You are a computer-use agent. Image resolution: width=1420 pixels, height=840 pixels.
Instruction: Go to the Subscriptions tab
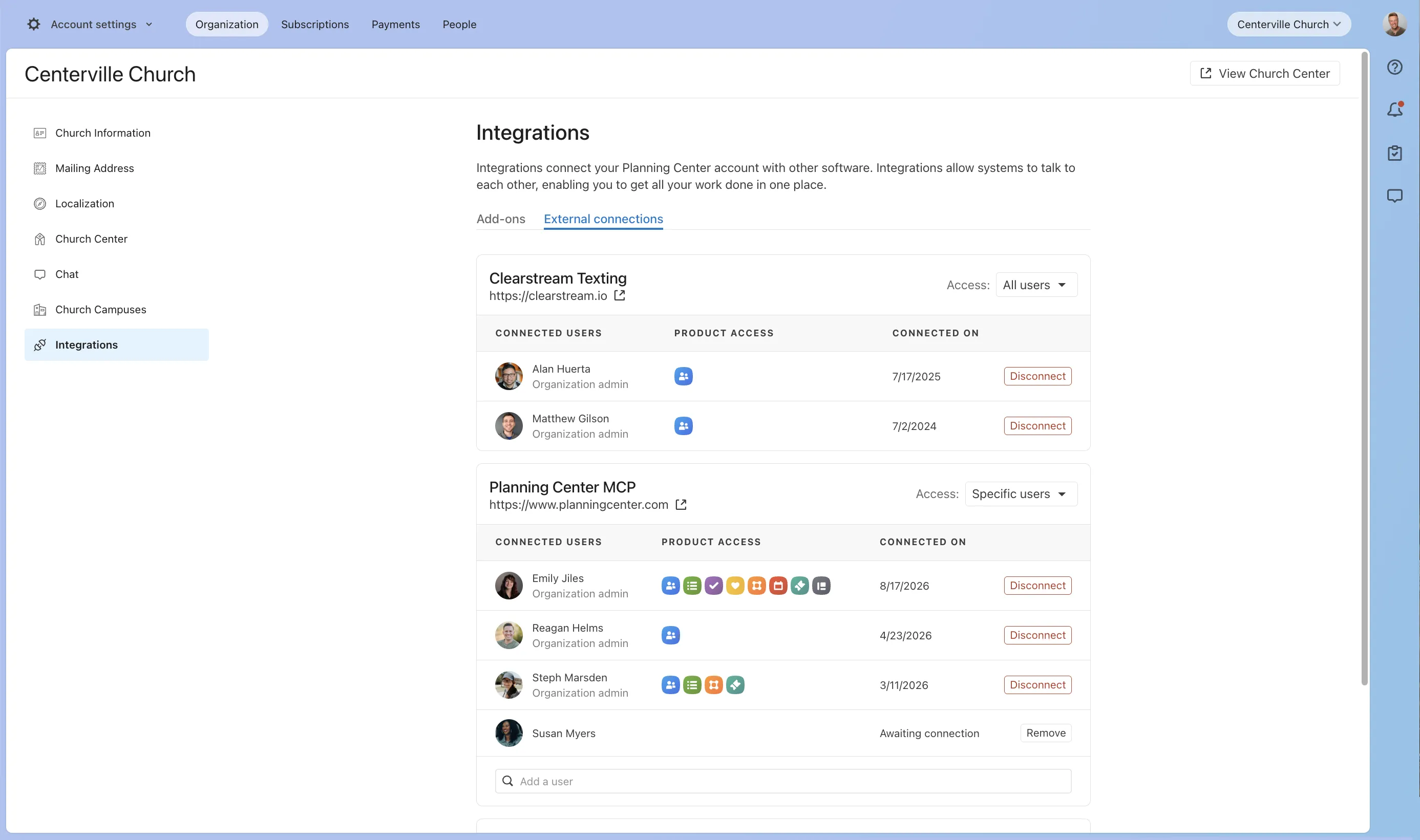pos(315,25)
